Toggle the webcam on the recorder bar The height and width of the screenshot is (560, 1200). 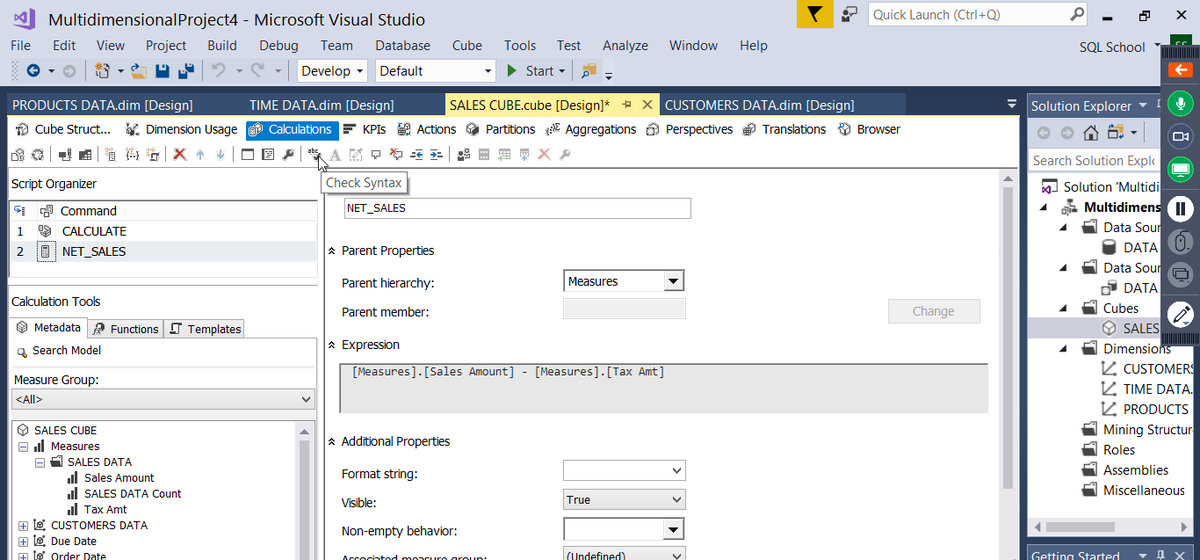pyautogui.click(x=1181, y=136)
